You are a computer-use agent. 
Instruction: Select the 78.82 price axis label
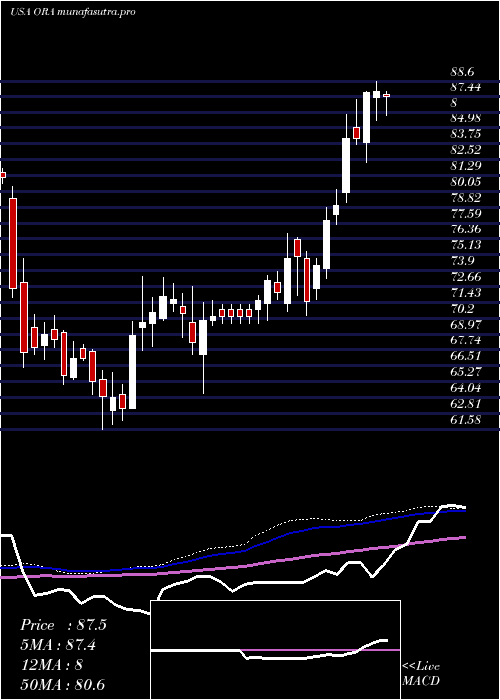[x=466, y=198]
